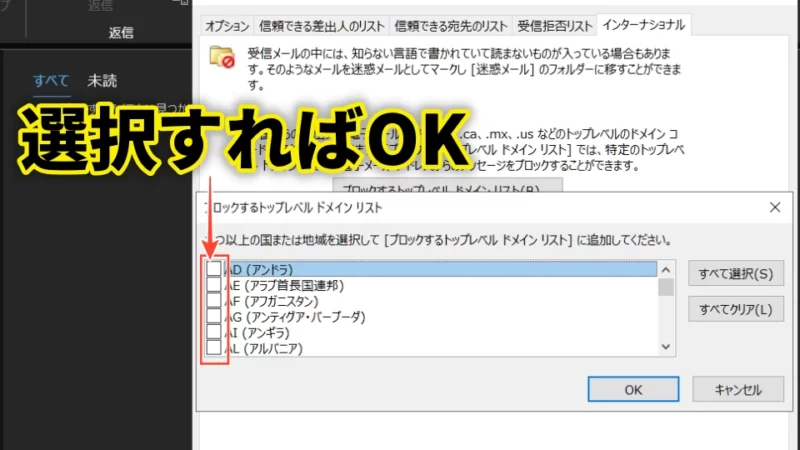Click the すべてクリア(L) button
The width and height of the screenshot is (800, 450).
[736, 309]
